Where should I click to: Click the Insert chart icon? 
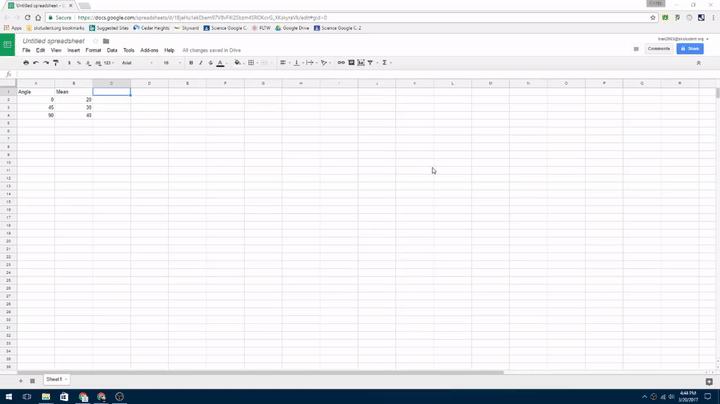[x=361, y=63]
